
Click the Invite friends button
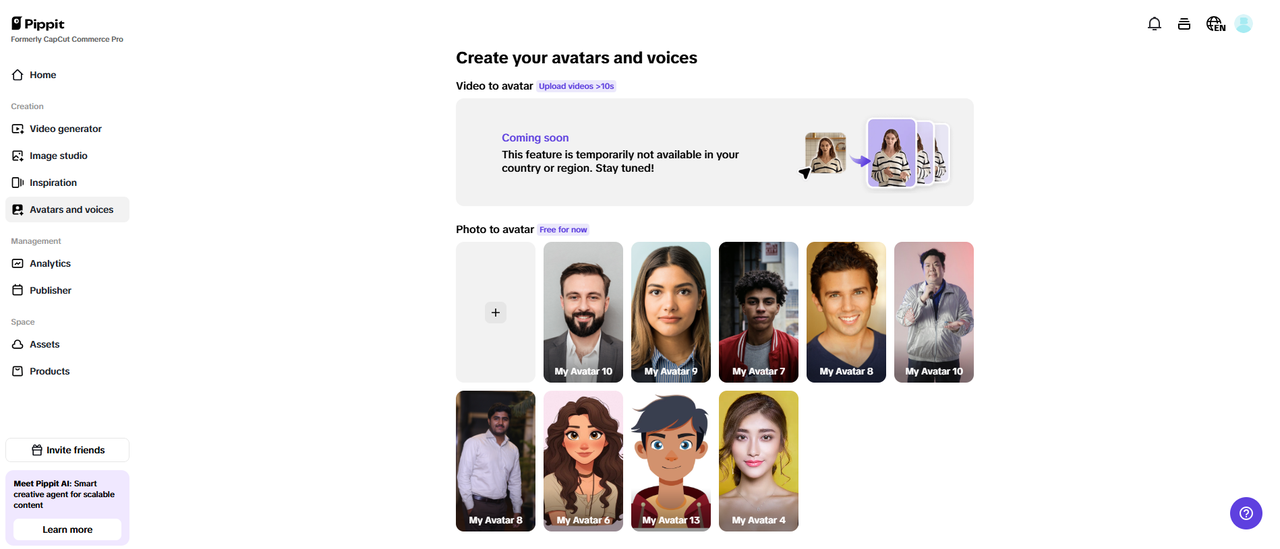(67, 450)
